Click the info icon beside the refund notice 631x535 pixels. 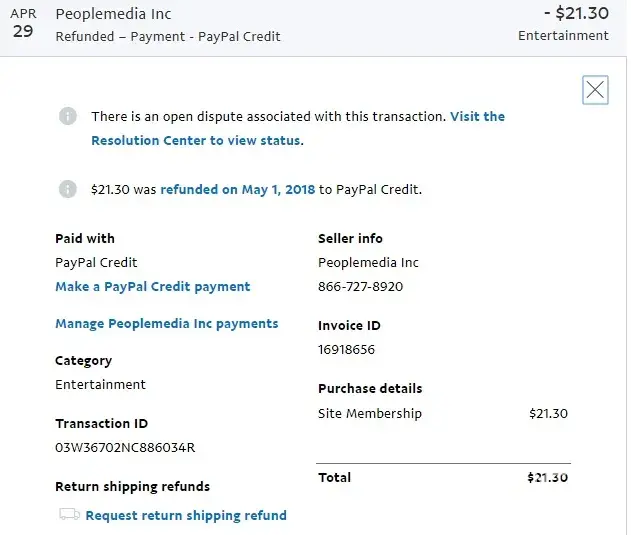(x=68, y=189)
